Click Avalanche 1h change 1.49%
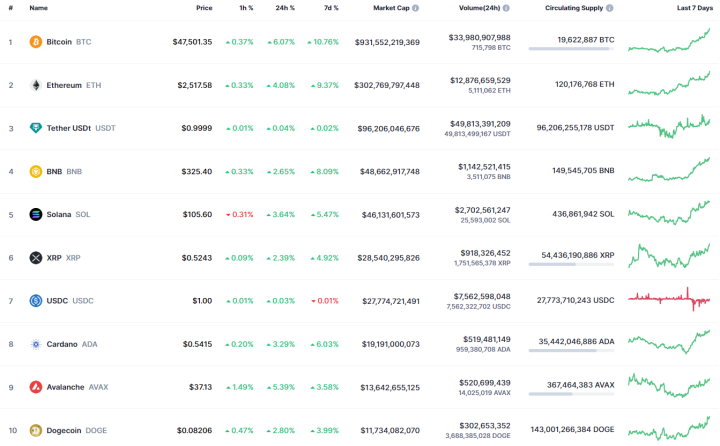Image resolution: width=720 pixels, height=446 pixels. tap(240, 387)
